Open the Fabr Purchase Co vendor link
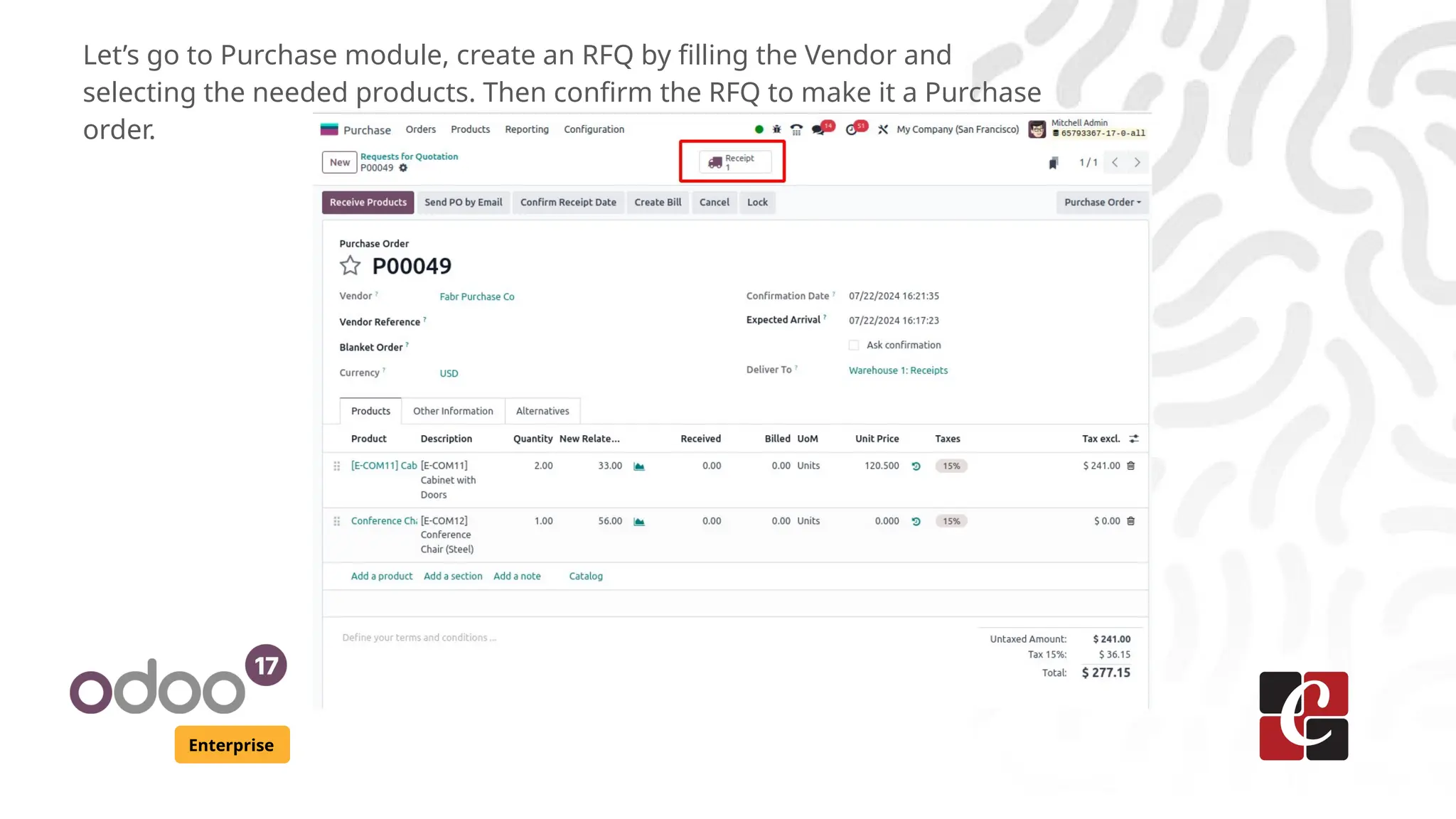1456x819 pixels. [476, 297]
